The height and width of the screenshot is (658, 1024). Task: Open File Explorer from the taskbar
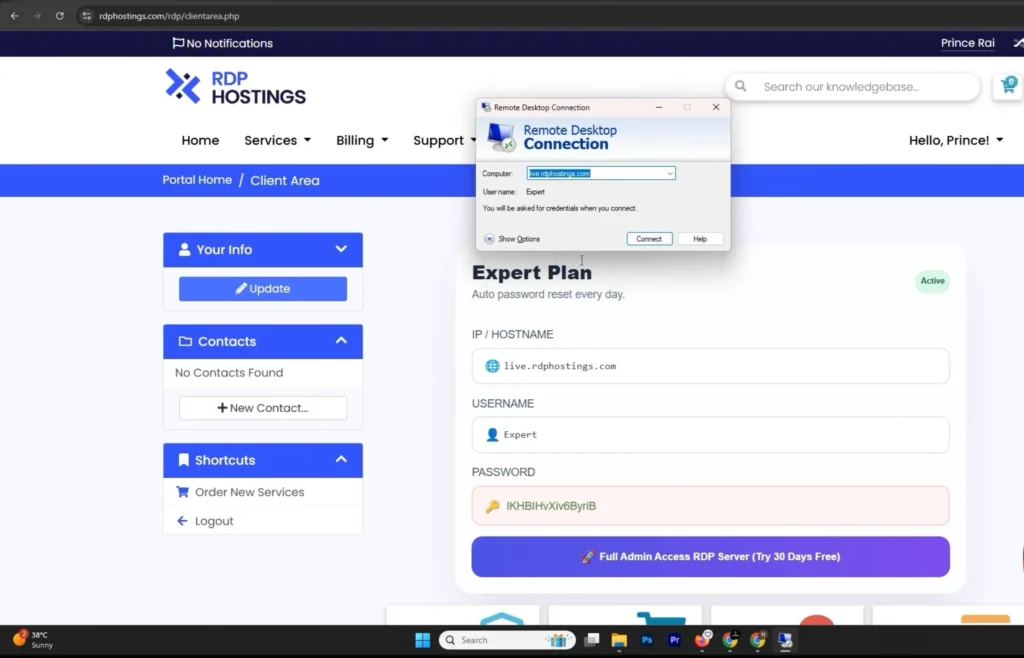619,640
